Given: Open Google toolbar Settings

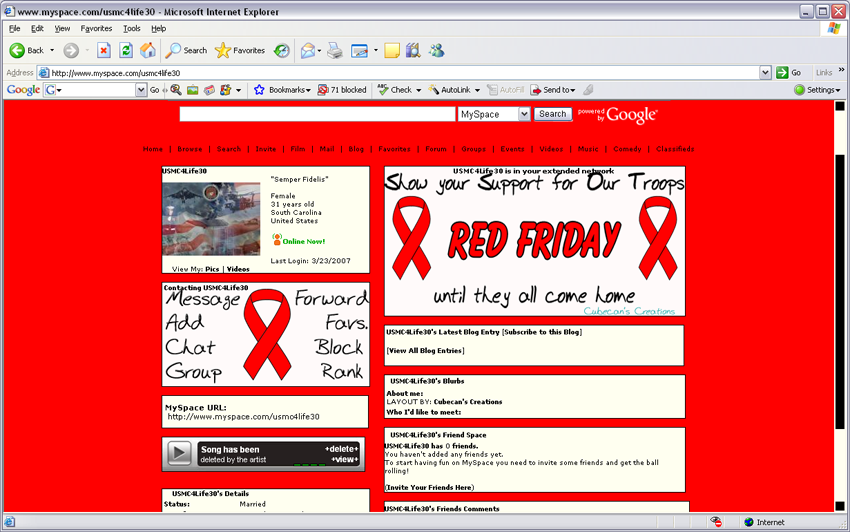Looking at the screenshot, I should tap(817, 89).
